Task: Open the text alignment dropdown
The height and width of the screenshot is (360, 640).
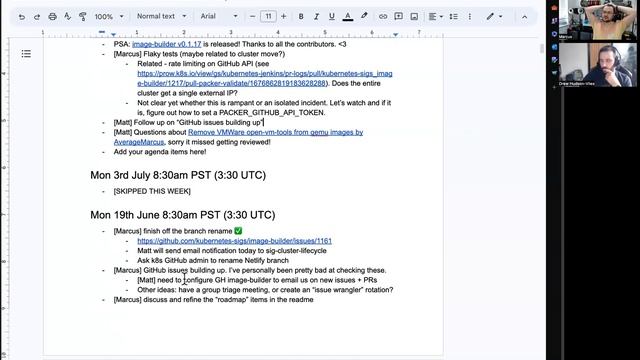Action: tap(436, 17)
